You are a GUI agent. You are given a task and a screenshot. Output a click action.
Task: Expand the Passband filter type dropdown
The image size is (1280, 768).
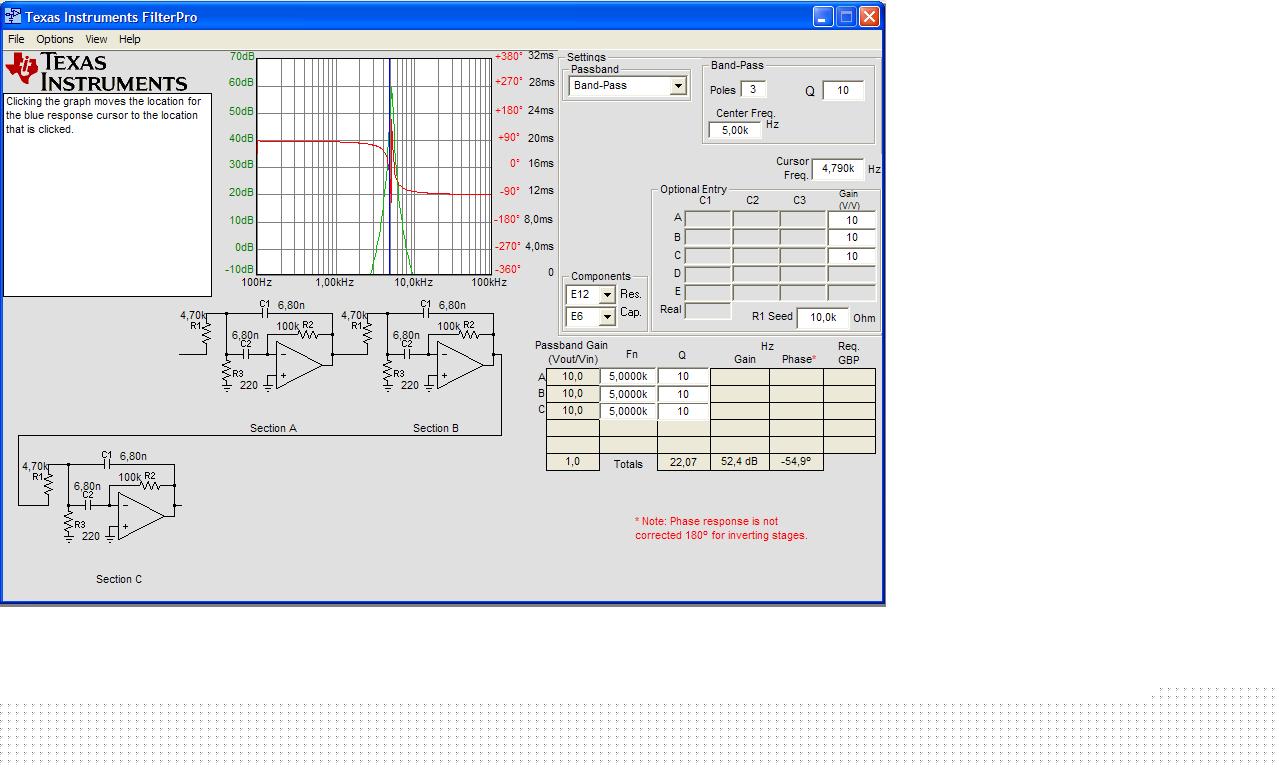pyautogui.click(x=678, y=86)
